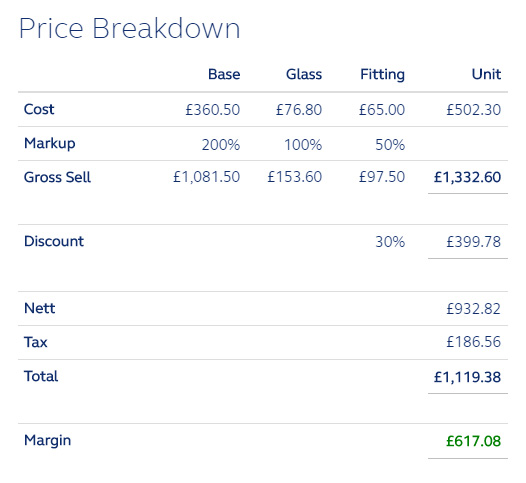Click the Unit column header
This screenshot has width=526, height=483.
pyautogui.click(x=486, y=74)
